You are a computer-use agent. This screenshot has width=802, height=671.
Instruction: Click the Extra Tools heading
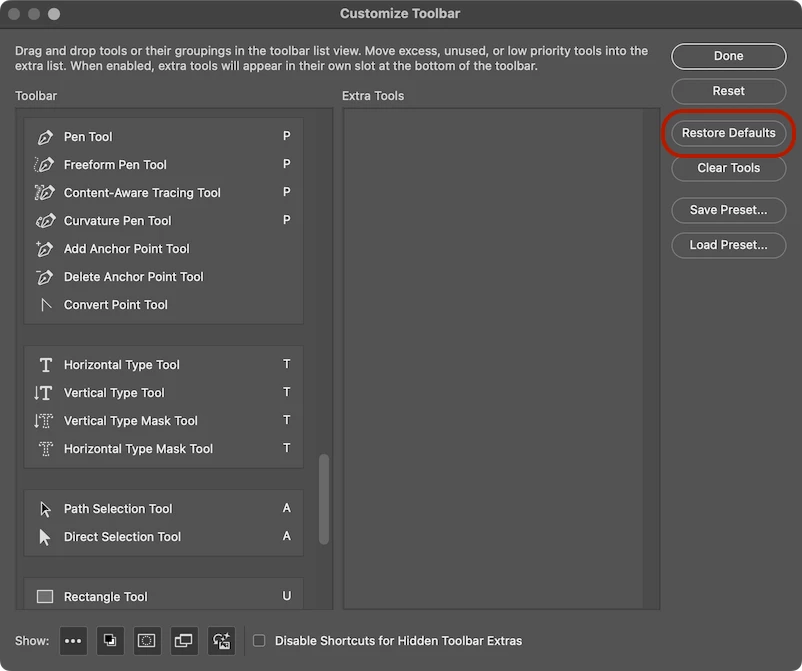[x=373, y=96]
